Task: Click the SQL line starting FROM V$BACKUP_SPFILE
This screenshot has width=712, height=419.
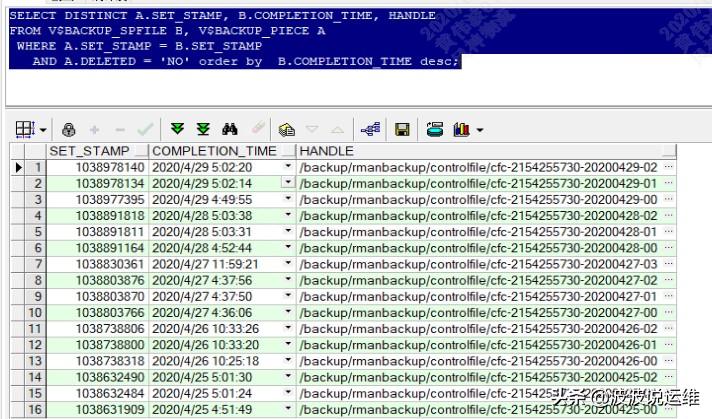Action: pyautogui.click(x=167, y=31)
